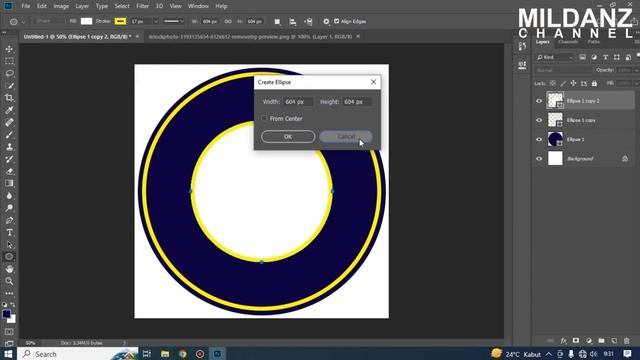Click delete layer trash icon
640x360 pixels.
(x=627, y=340)
